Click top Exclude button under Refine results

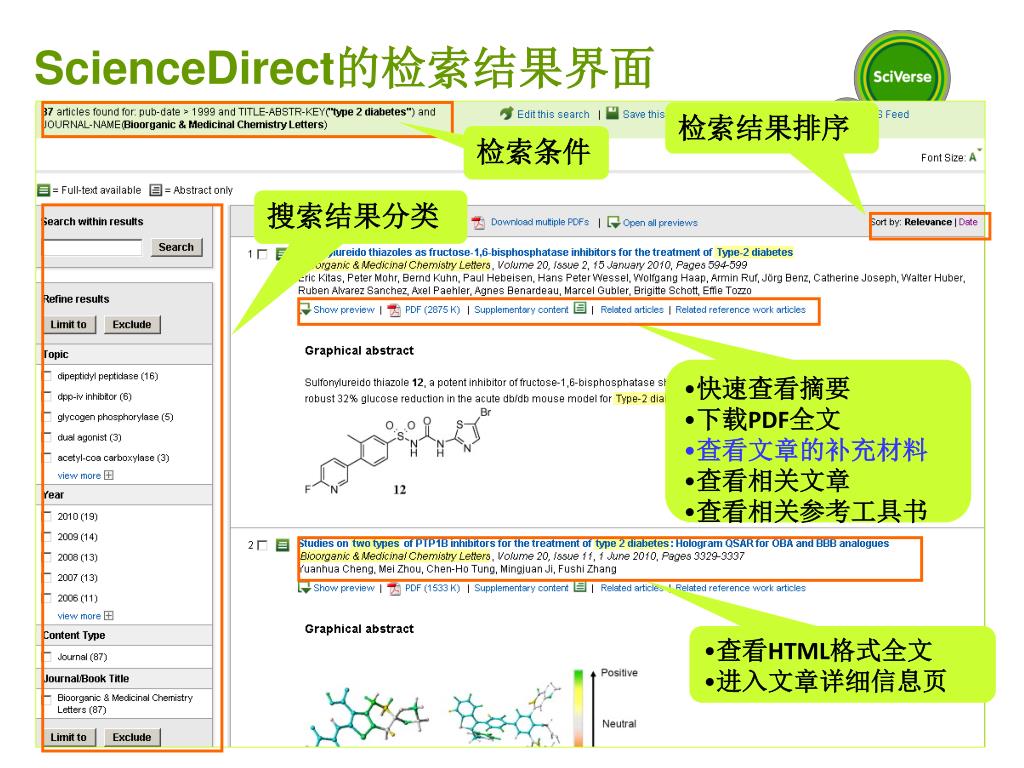[x=131, y=325]
